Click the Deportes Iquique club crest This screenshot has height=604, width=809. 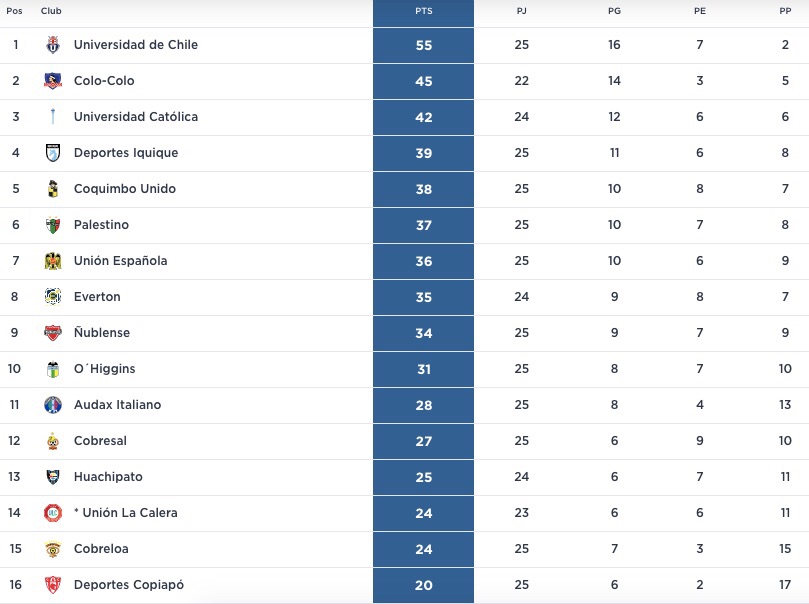(53, 153)
